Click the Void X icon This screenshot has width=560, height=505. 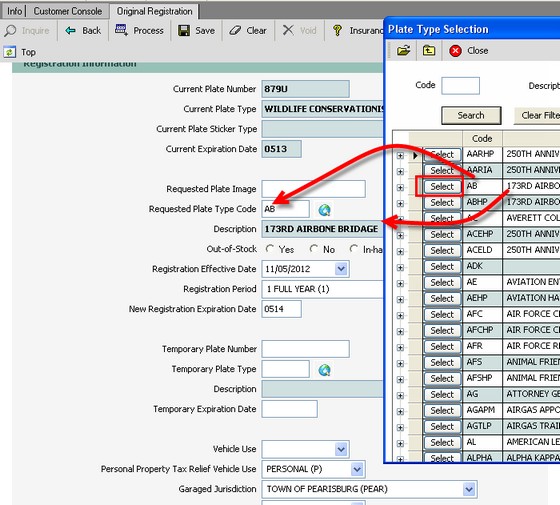click(288, 30)
